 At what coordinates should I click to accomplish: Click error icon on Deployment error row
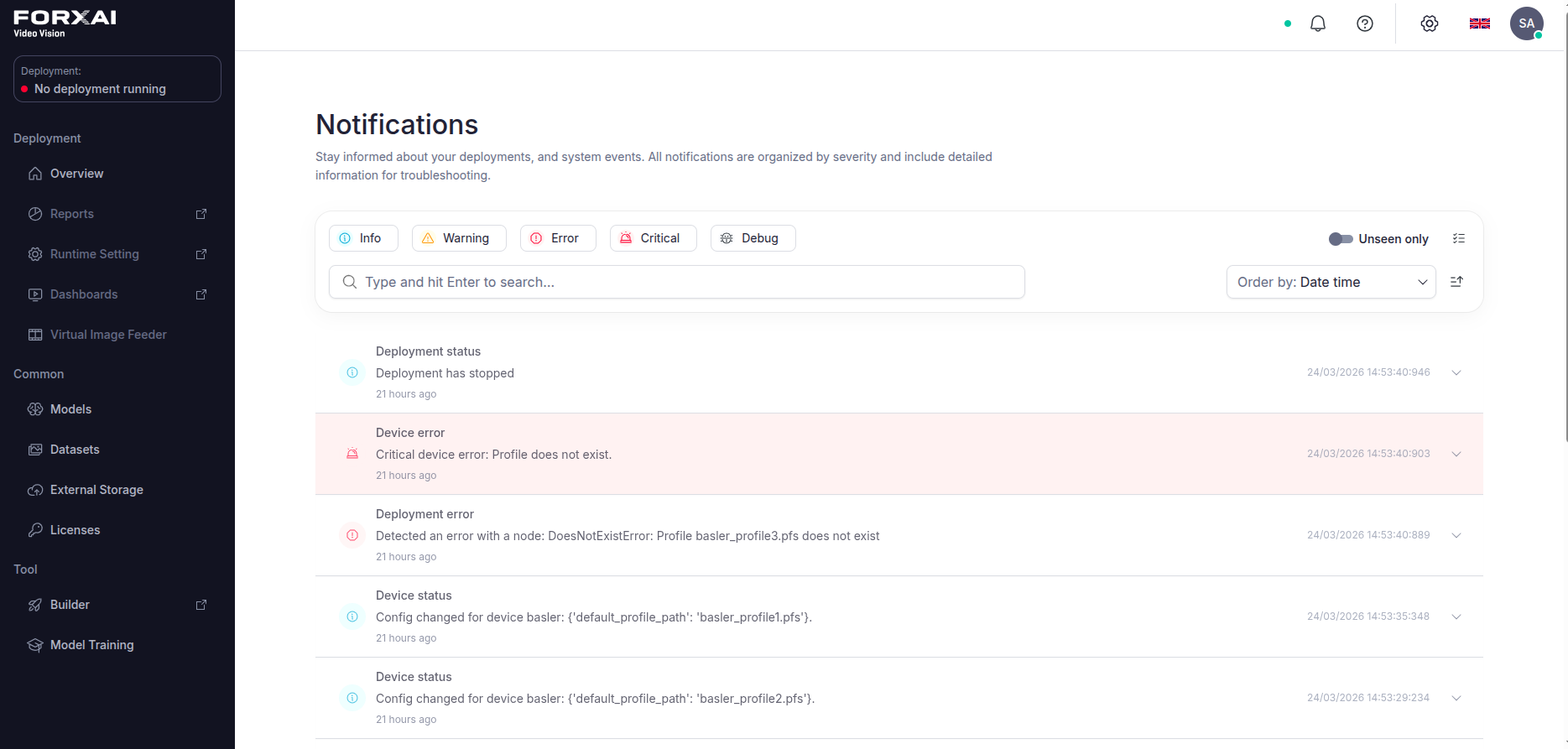352,535
